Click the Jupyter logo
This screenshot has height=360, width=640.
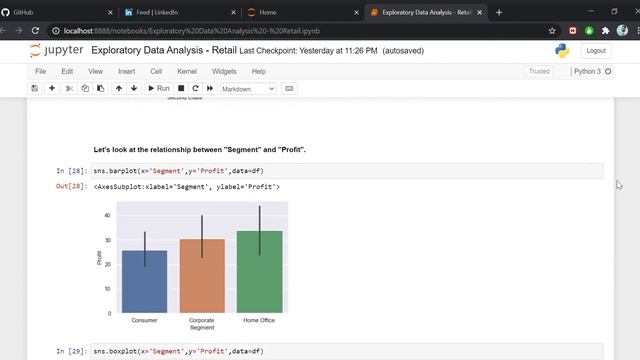point(56,50)
